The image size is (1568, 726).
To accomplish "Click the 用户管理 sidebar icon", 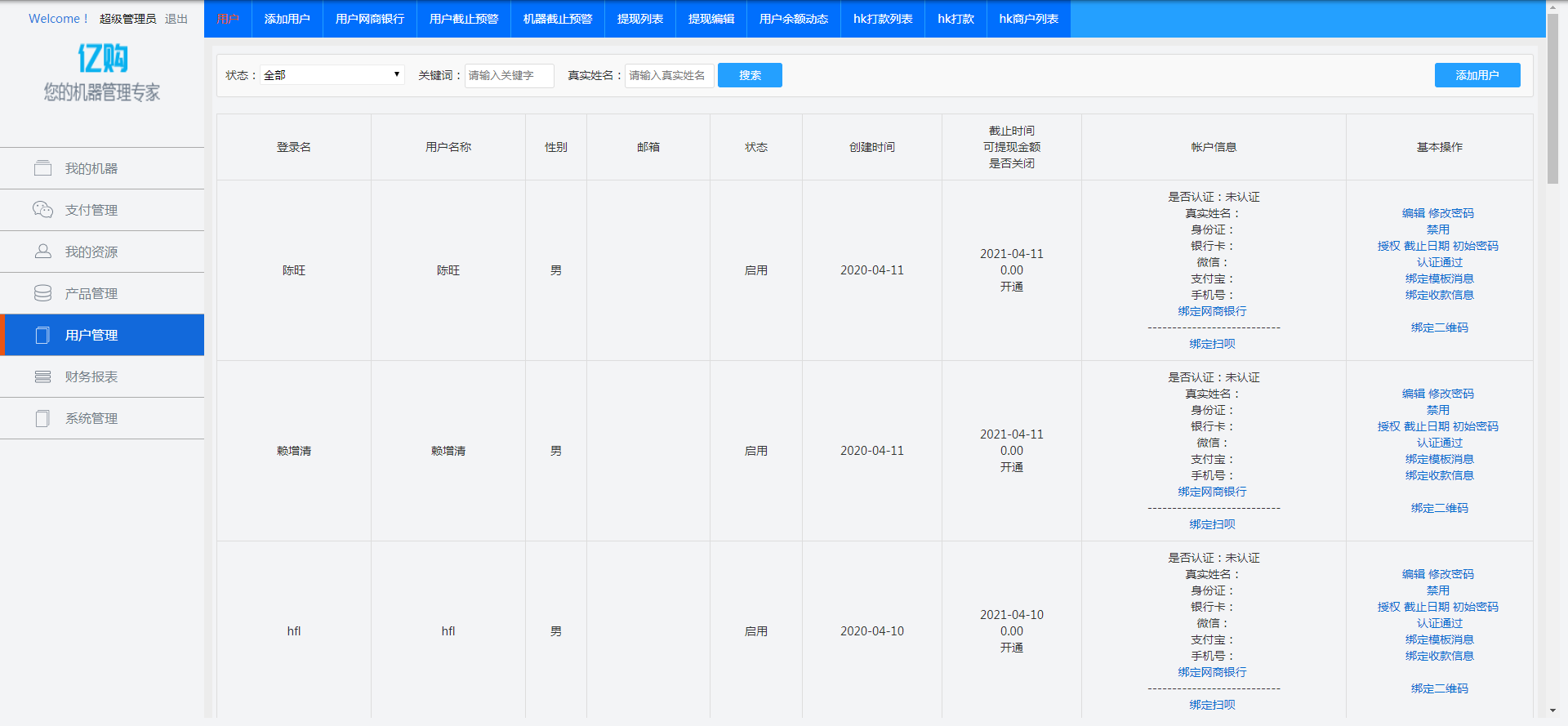I will [x=42, y=335].
